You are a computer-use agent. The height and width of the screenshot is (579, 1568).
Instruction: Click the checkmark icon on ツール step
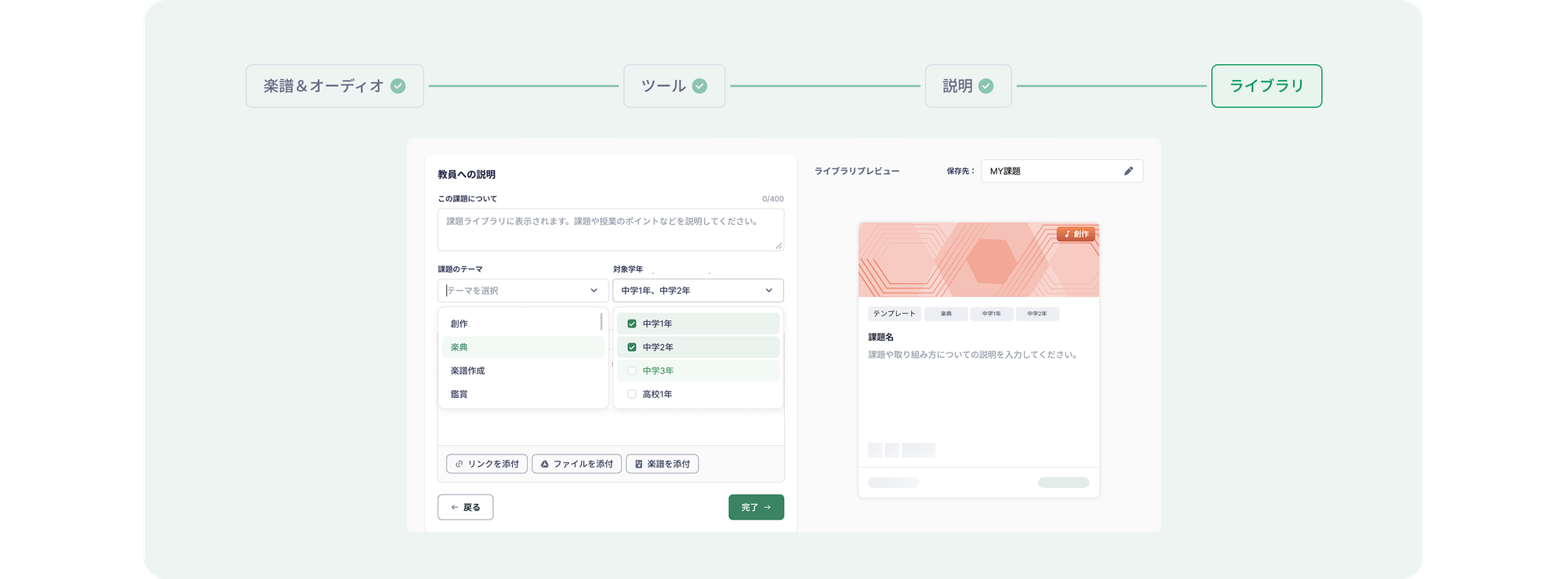click(699, 86)
